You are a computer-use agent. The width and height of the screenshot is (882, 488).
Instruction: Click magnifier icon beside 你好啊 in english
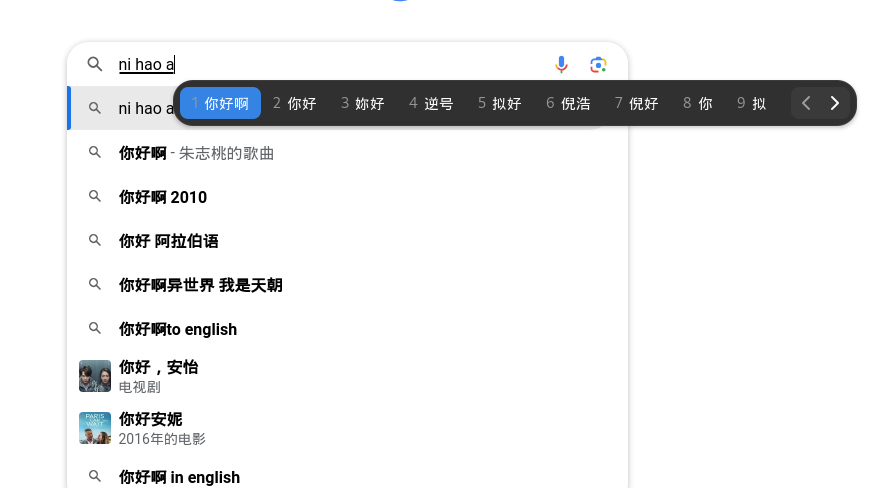pos(94,476)
